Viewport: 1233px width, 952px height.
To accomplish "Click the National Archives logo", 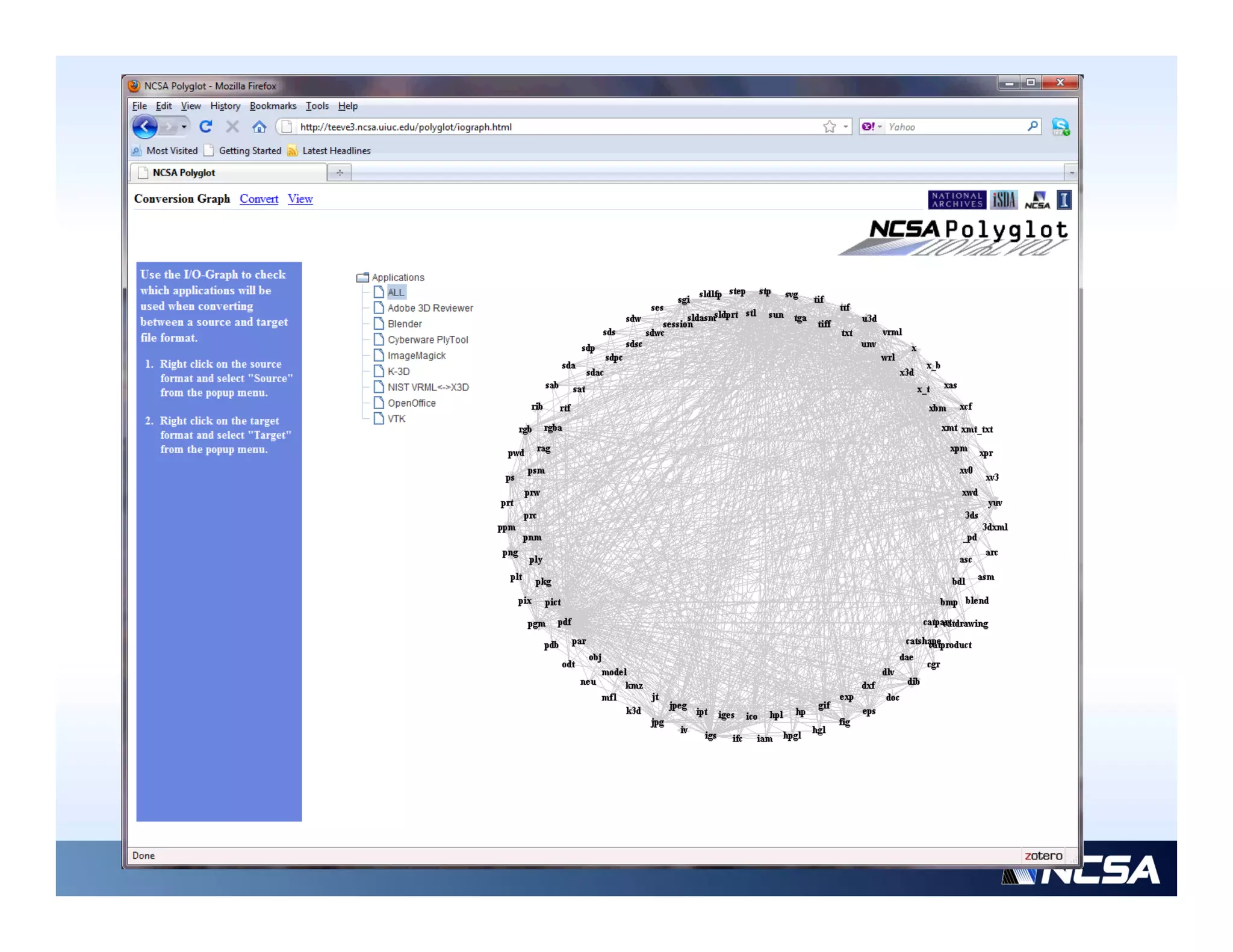I will 956,200.
